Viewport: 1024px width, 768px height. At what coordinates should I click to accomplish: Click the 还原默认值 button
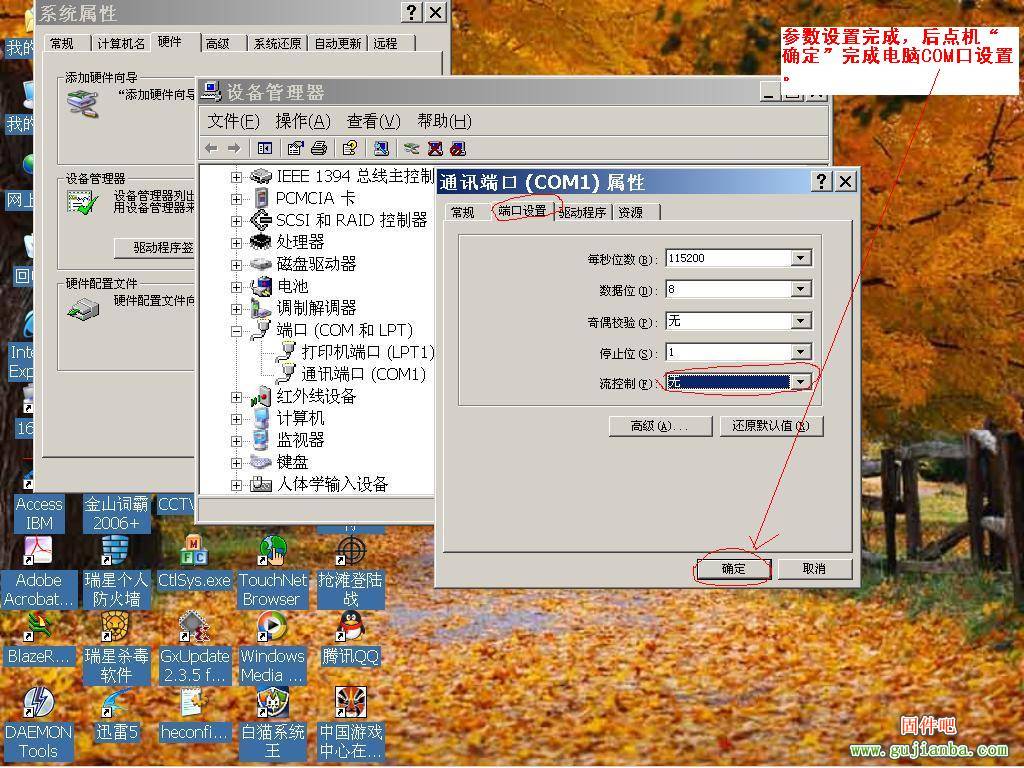click(771, 426)
